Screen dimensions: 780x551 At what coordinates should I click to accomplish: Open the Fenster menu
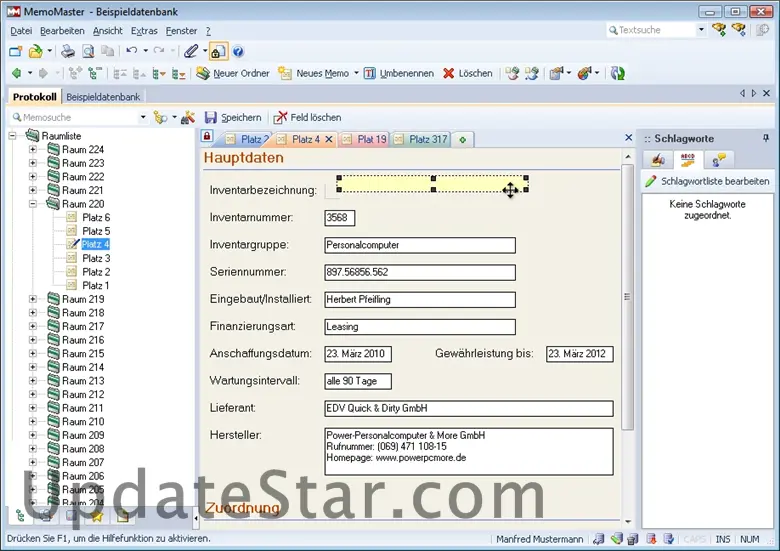[x=182, y=31]
